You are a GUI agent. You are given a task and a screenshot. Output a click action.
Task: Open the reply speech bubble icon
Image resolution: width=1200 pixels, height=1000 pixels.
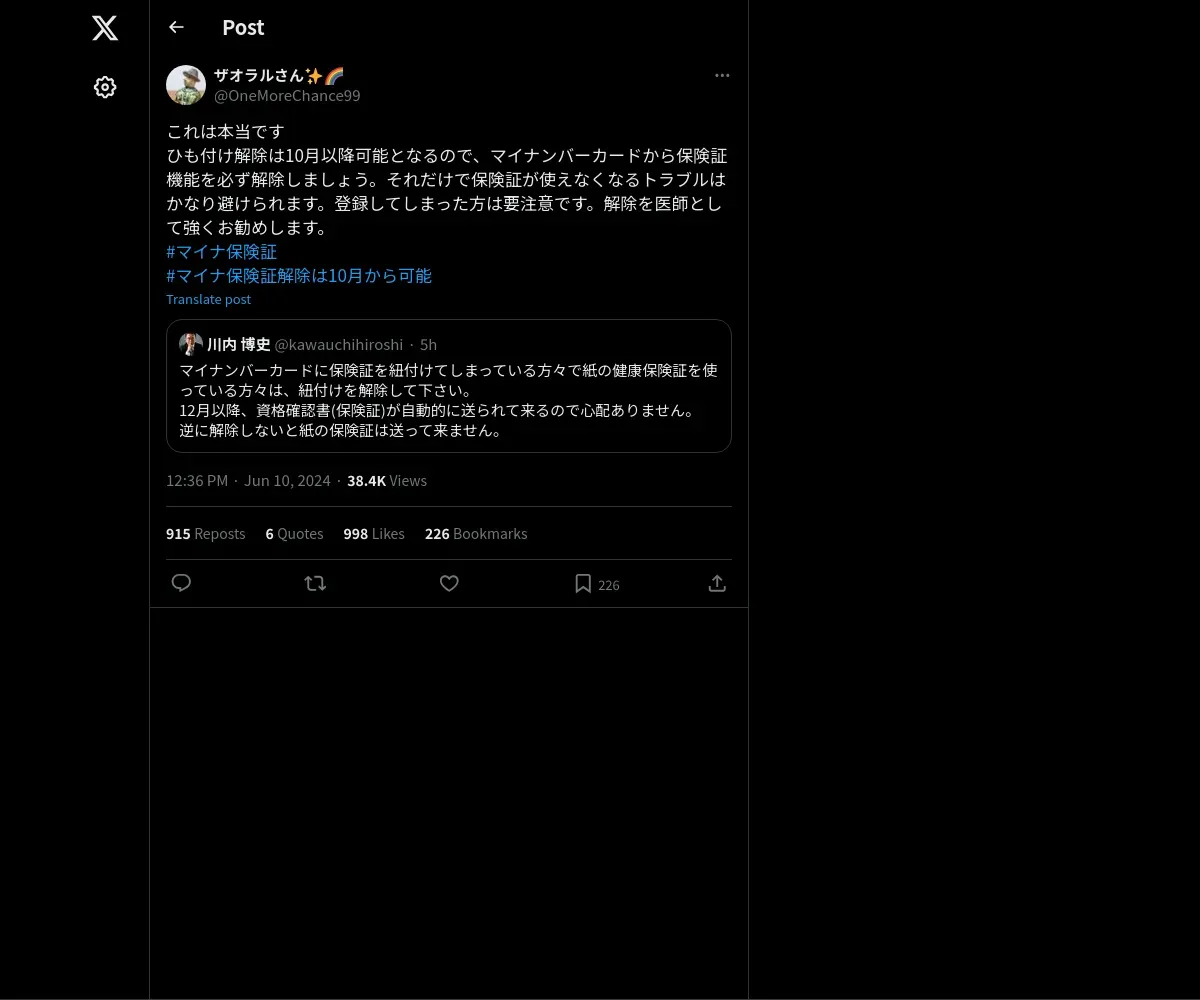point(181,583)
